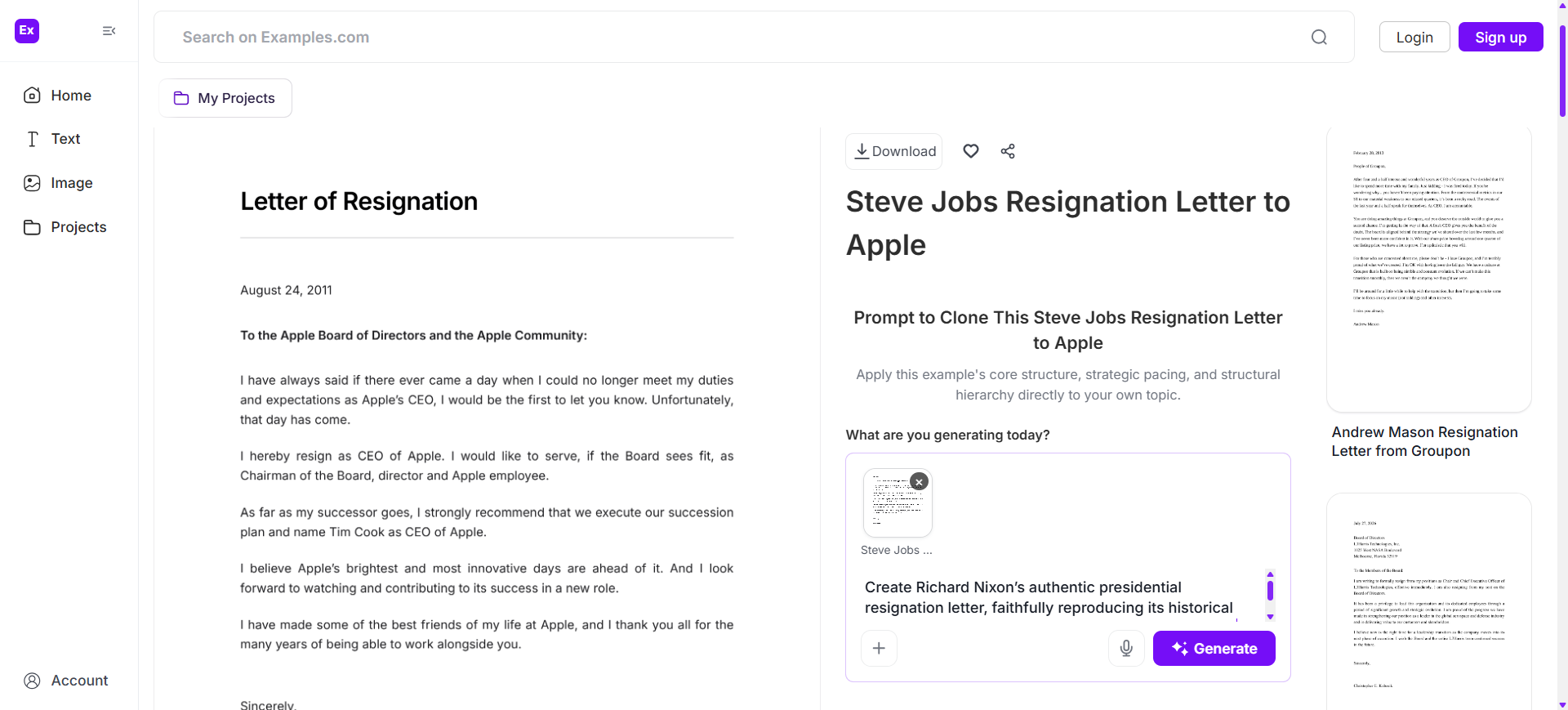This screenshot has width=1568, height=710.
Task: Remove the attached Steve Jobs thumbnail
Action: tap(919, 482)
